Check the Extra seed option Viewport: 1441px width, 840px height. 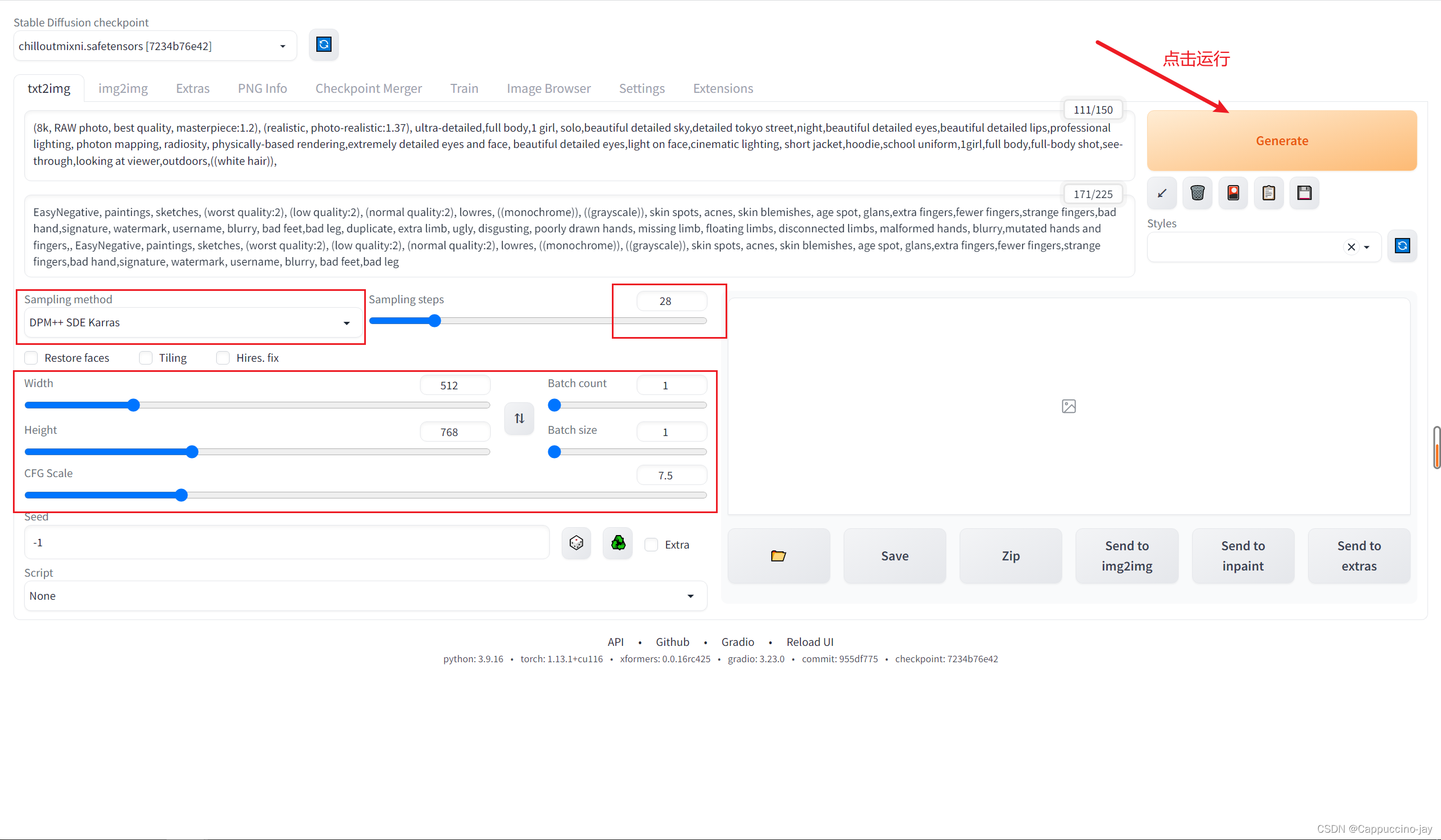(x=651, y=545)
